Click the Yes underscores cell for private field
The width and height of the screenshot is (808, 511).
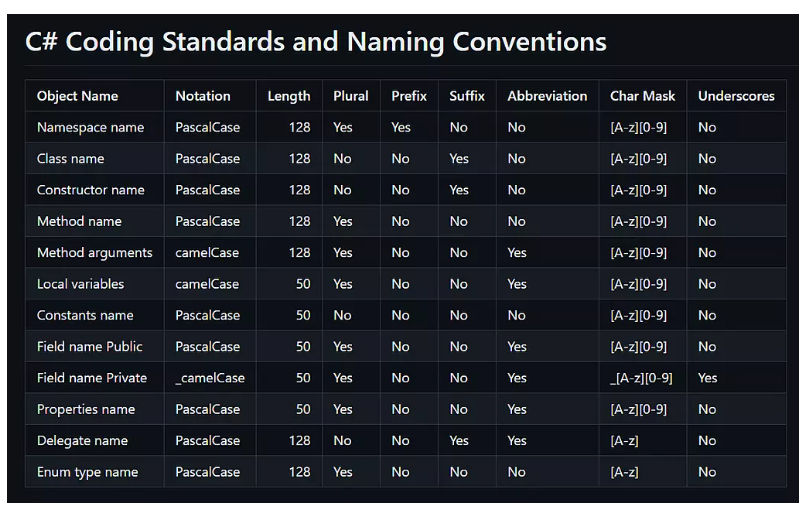[x=708, y=378]
